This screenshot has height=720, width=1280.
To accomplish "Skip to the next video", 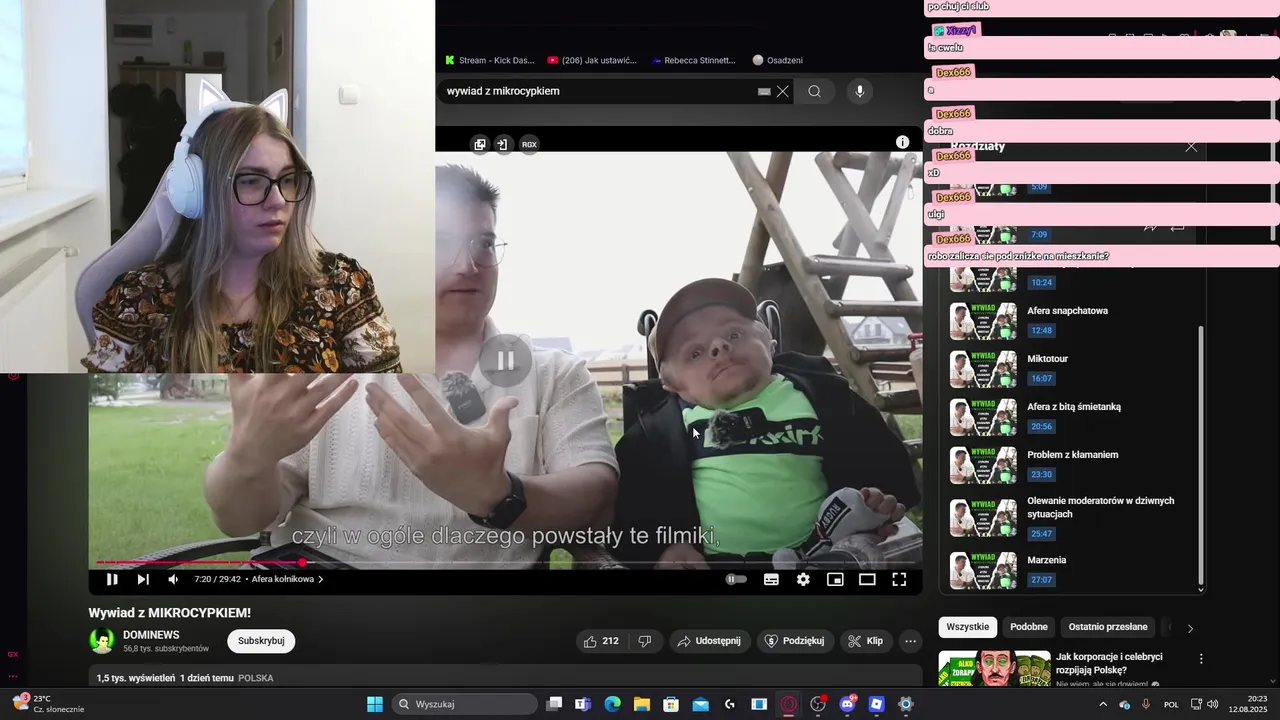I will (x=143, y=579).
